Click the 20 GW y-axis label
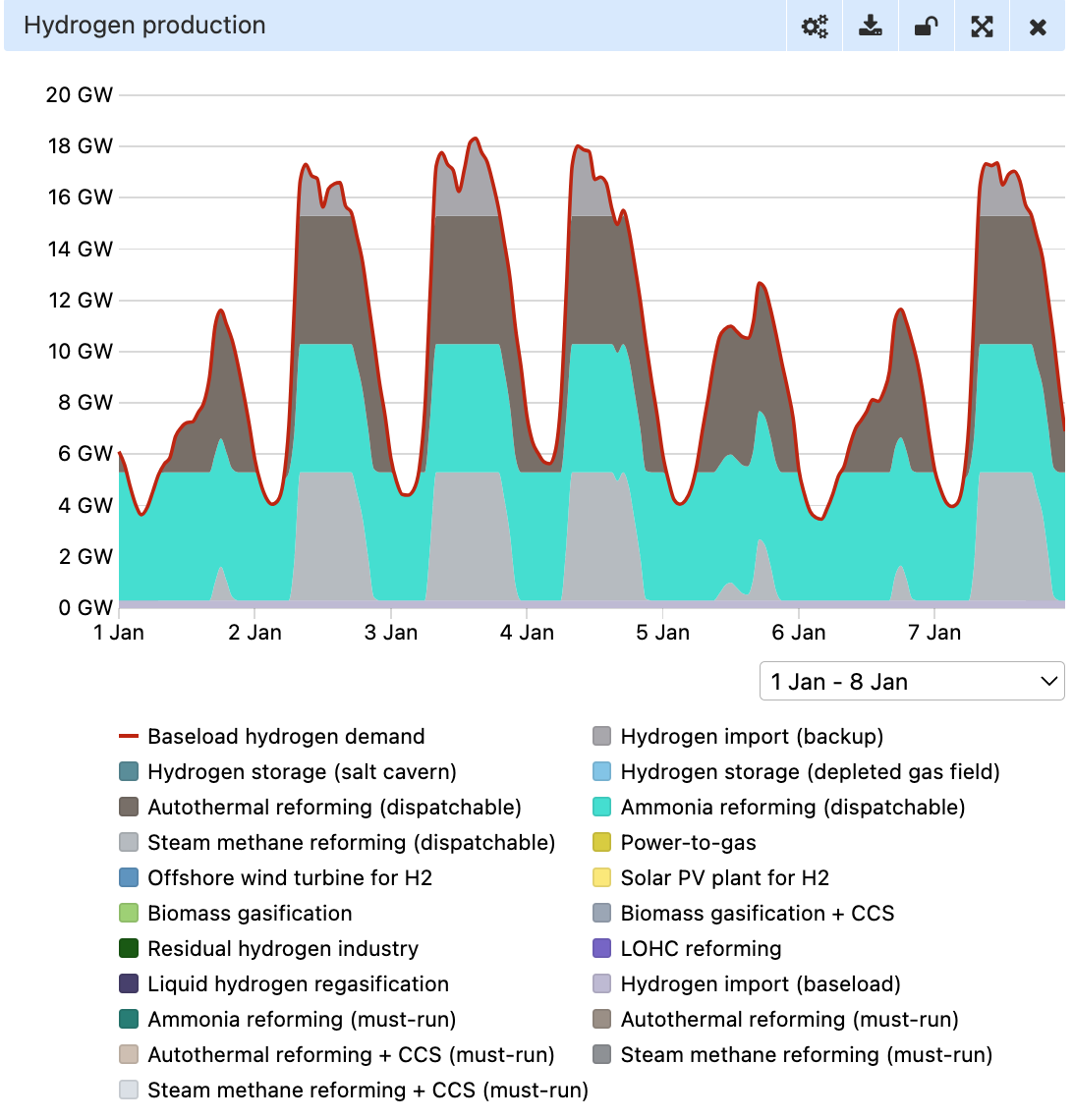The image size is (1073, 1120). point(80,94)
